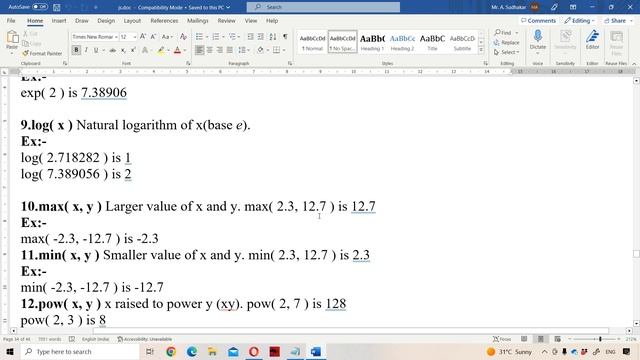Image resolution: width=640 pixels, height=360 pixels.
Task: Switch to the Design tab
Action: pos(106,20)
